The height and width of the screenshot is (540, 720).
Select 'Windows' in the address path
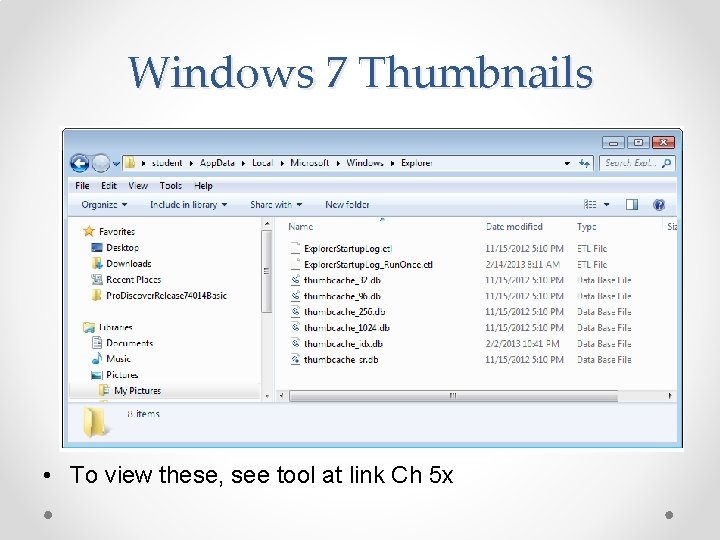365,163
